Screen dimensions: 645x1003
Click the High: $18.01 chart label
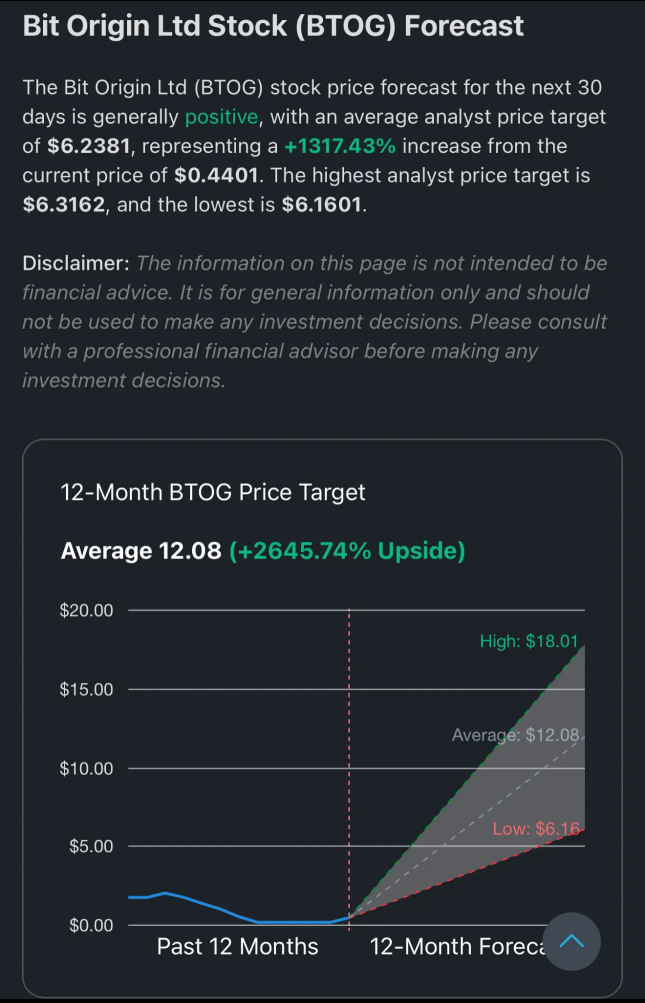click(x=529, y=642)
